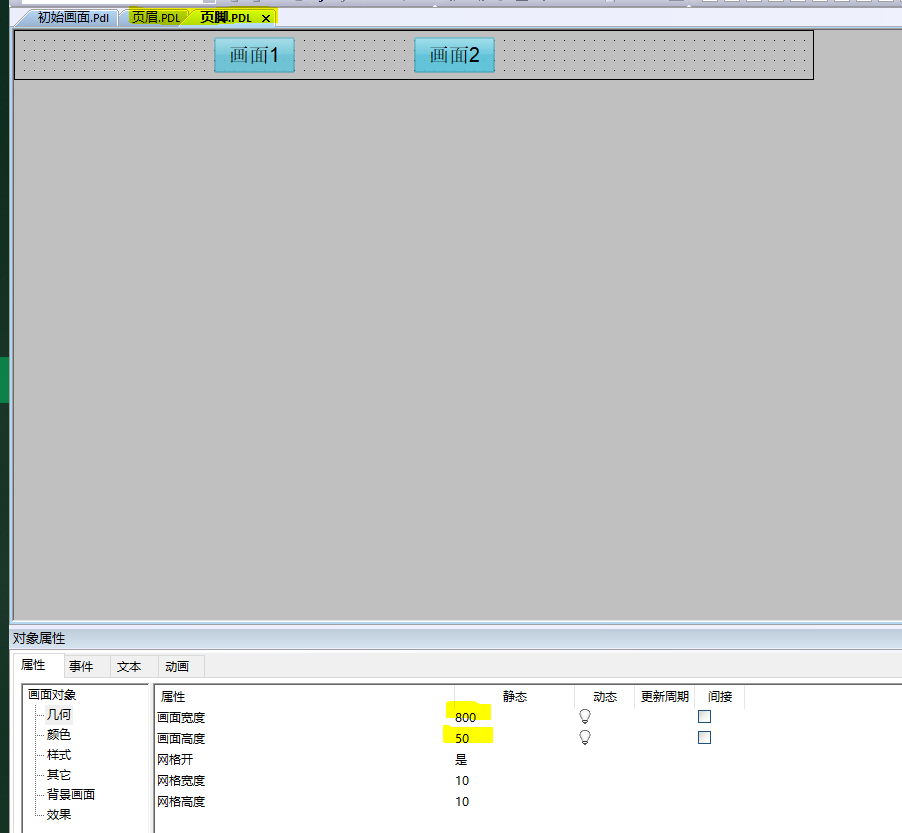Click the 网格宽度 property name

coord(181,781)
